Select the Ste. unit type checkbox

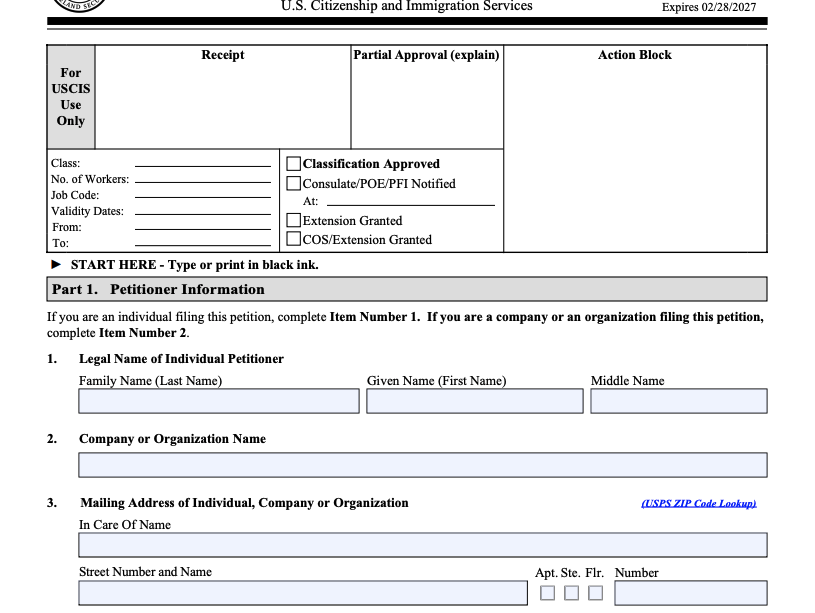(572, 593)
